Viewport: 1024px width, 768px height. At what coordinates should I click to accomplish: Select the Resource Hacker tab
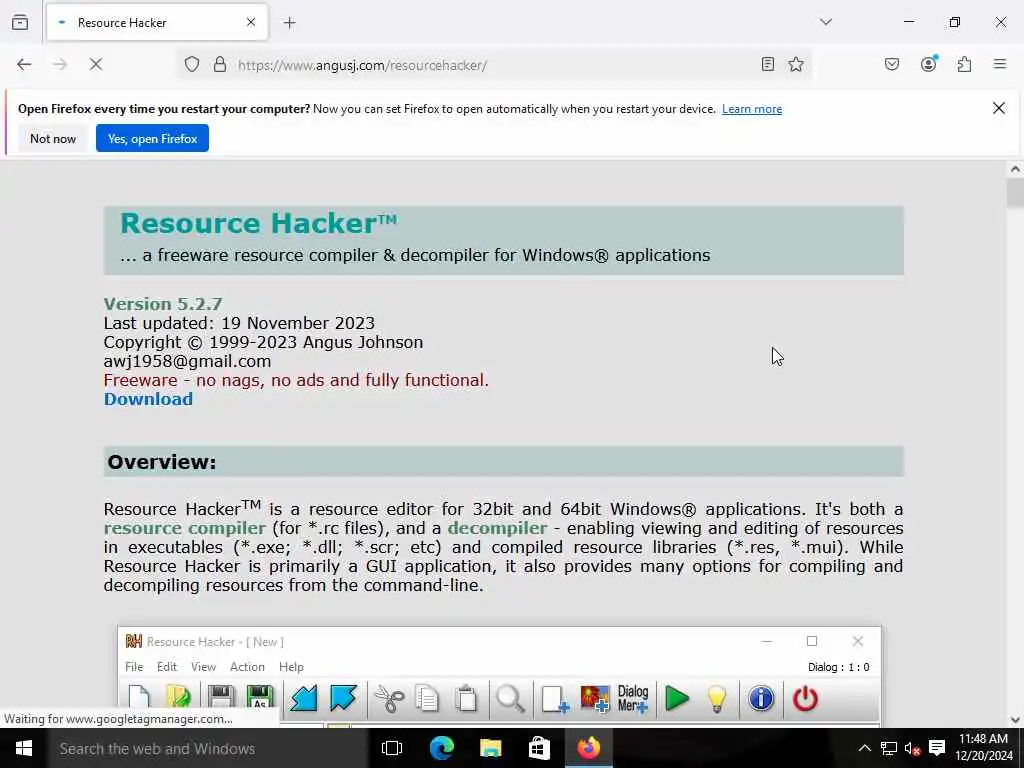tap(157, 22)
